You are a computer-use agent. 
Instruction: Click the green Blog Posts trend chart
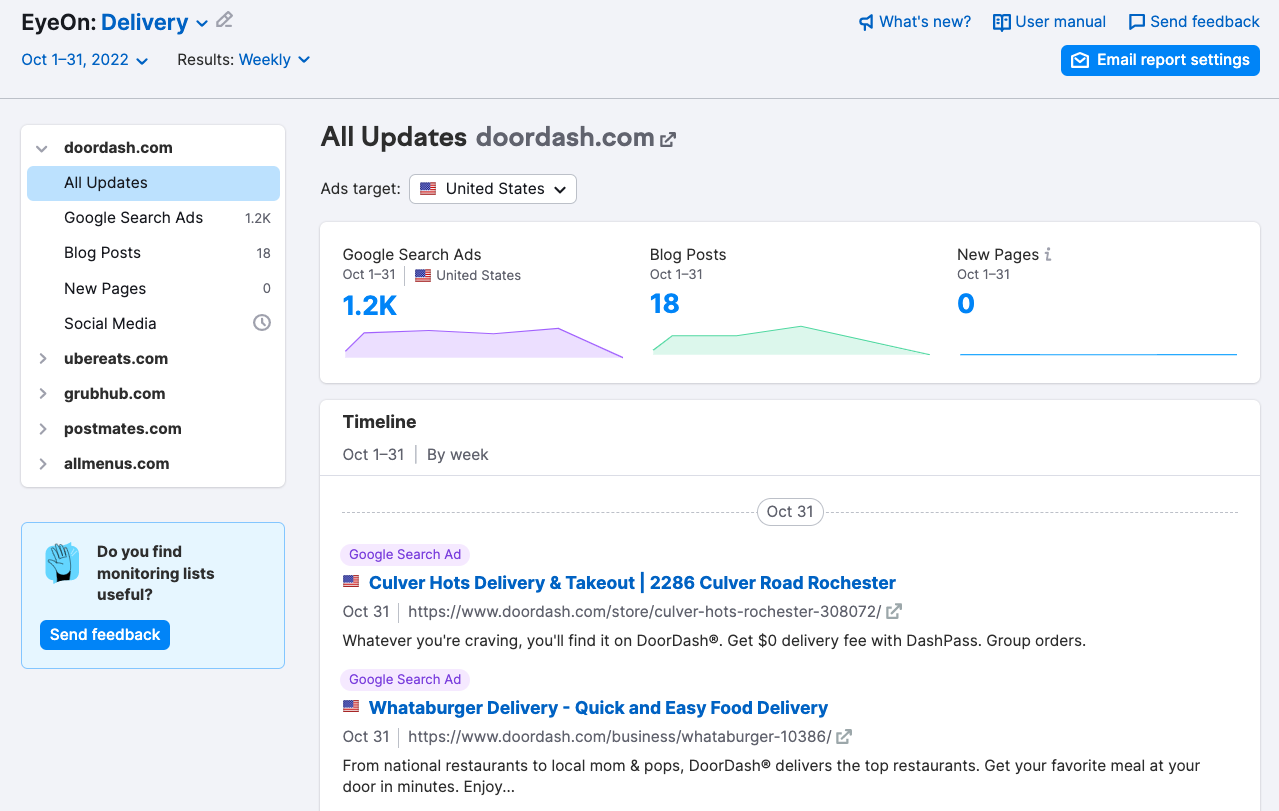(x=791, y=340)
